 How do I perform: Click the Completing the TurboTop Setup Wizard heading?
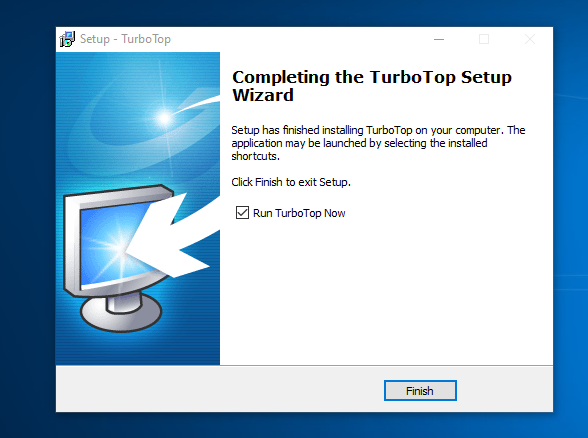[372, 86]
